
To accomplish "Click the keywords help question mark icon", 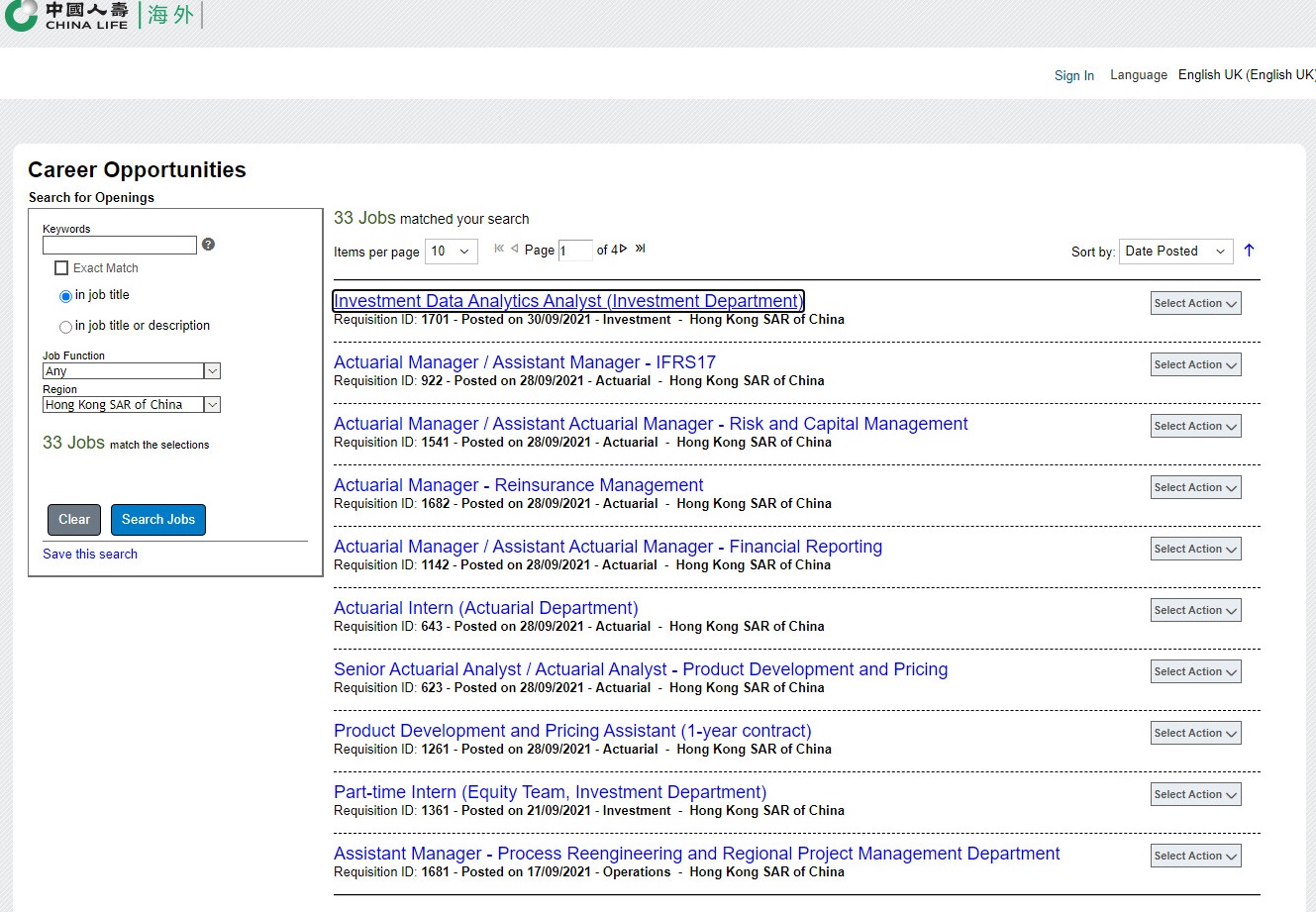I will point(208,245).
